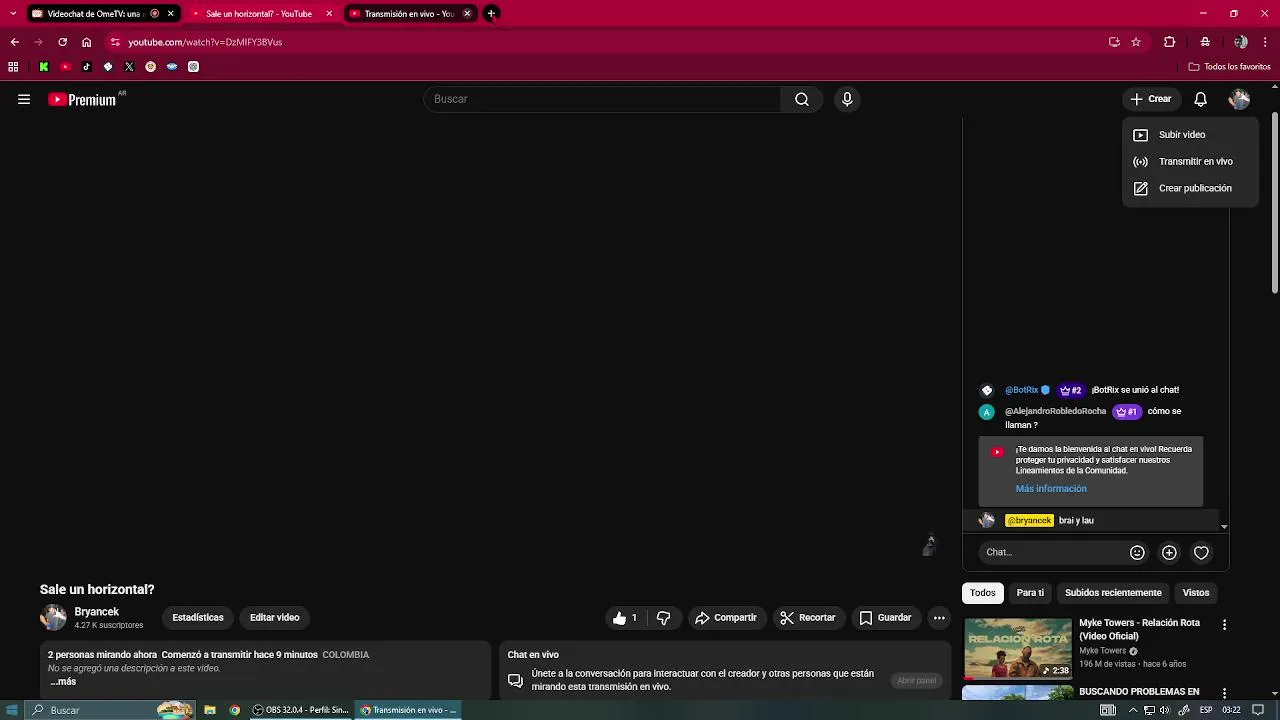The image size is (1280, 720).
Task: Open the taskbar volume control
Action: point(1165,710)
